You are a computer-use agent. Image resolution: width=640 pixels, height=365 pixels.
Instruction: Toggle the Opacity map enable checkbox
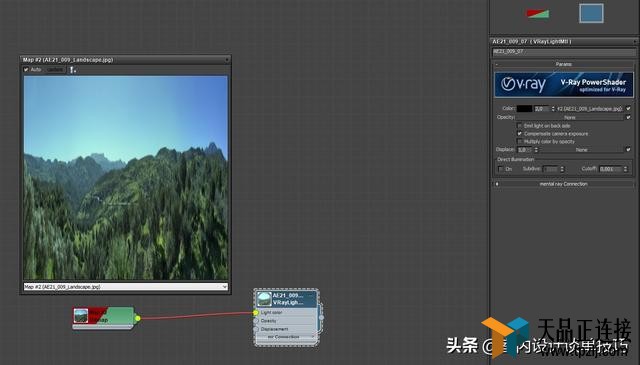[628, 117]
